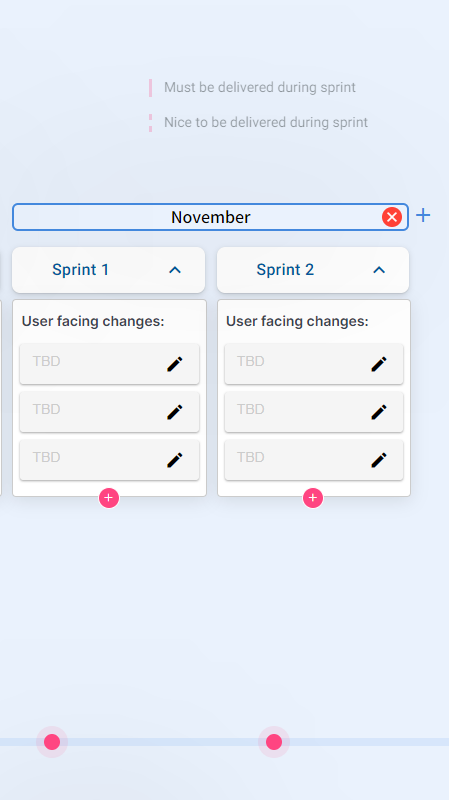Collapse the Sprint 2 column
This screenshot has width=449, height=800.
click(x=379, y=270)
